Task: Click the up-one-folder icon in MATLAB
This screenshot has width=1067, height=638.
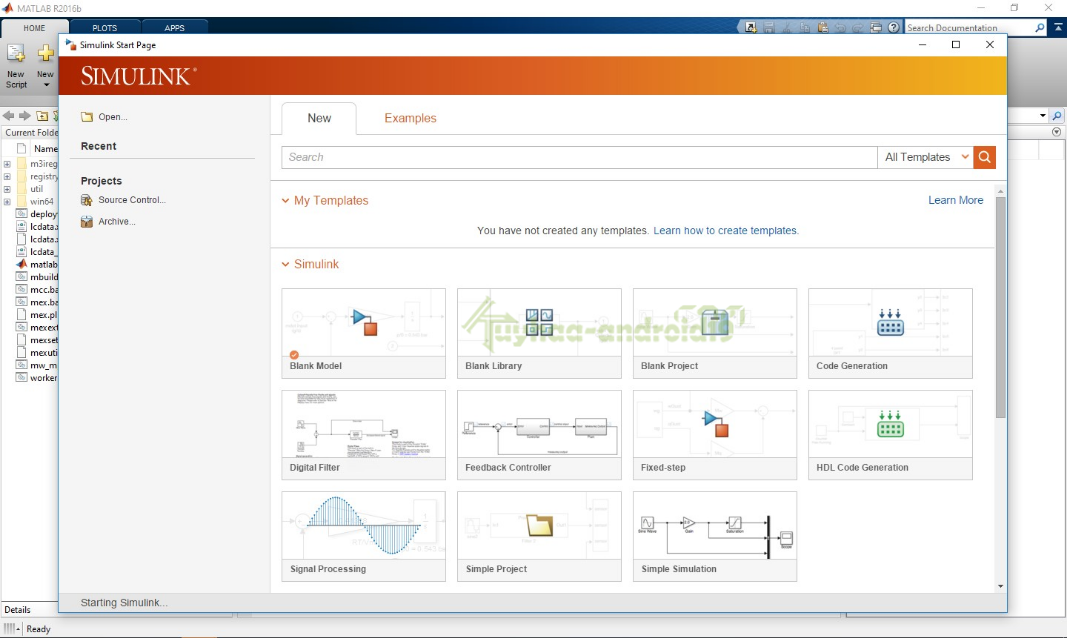Action: point(42,116)
